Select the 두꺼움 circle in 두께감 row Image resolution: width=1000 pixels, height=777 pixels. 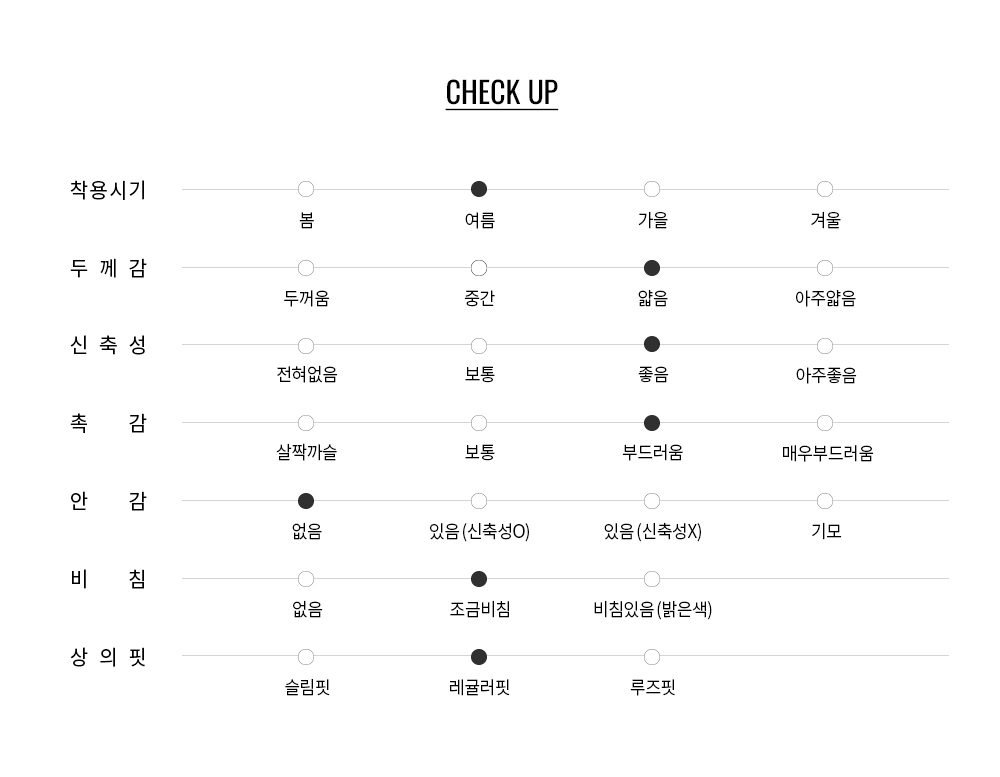tap(306, 268)
